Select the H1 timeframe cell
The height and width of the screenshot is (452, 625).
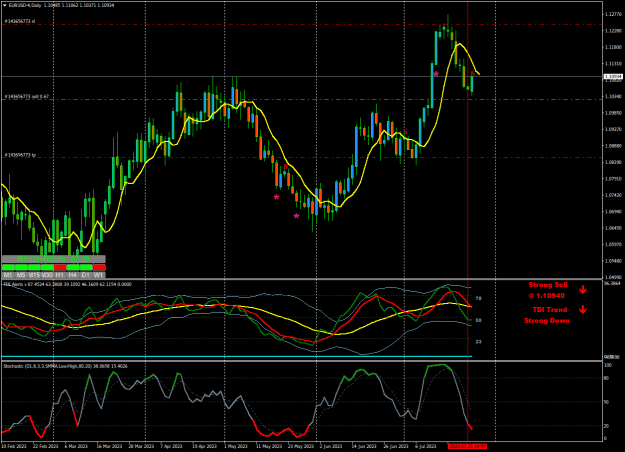pos(60,275)
